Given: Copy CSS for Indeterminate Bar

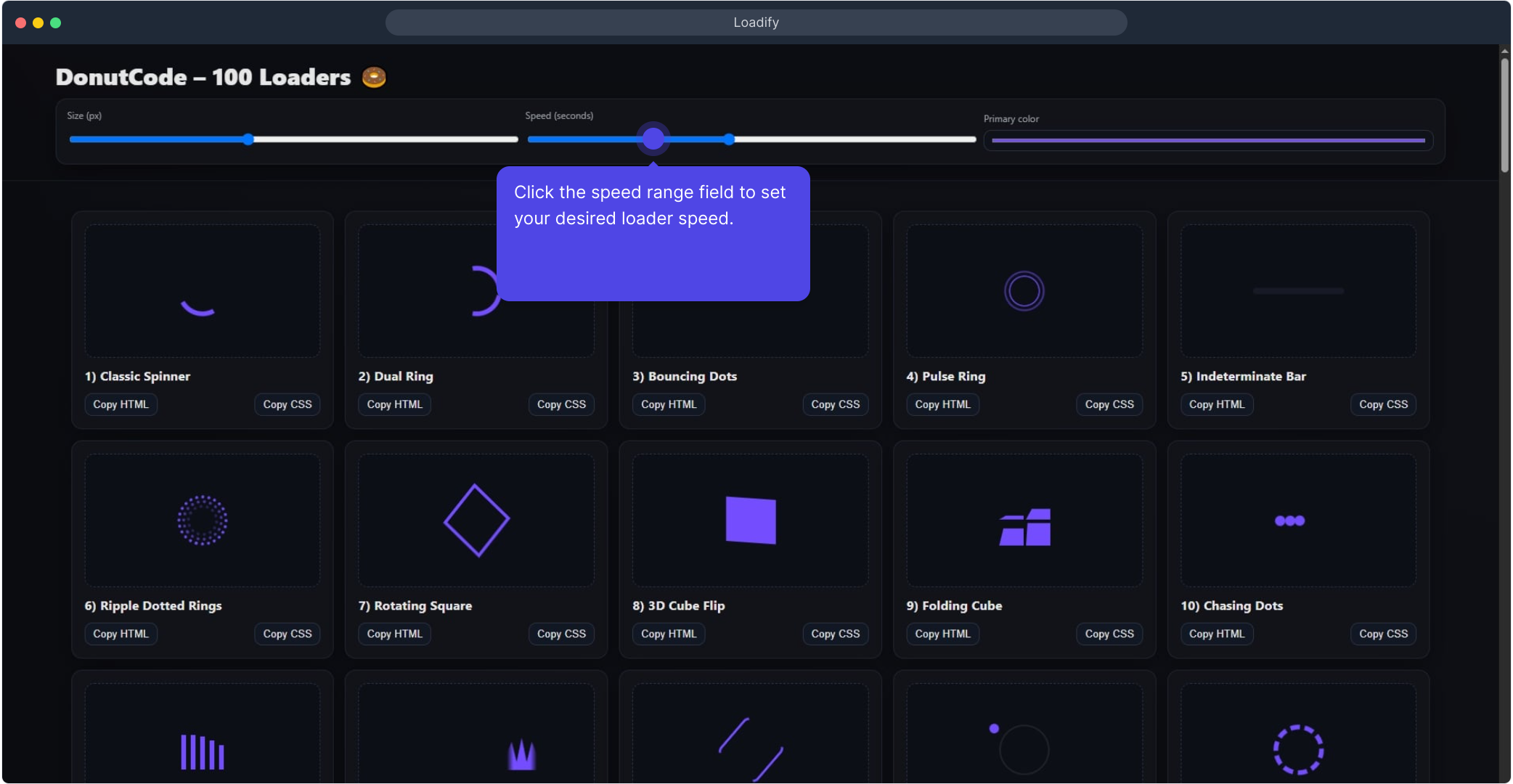Looking at the screenshot, I should 1383,404.
